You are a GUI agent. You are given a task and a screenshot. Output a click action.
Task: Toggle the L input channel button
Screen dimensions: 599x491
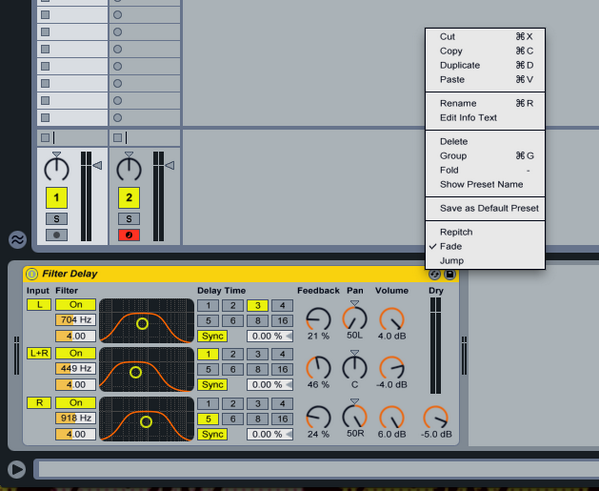point(39,305)
